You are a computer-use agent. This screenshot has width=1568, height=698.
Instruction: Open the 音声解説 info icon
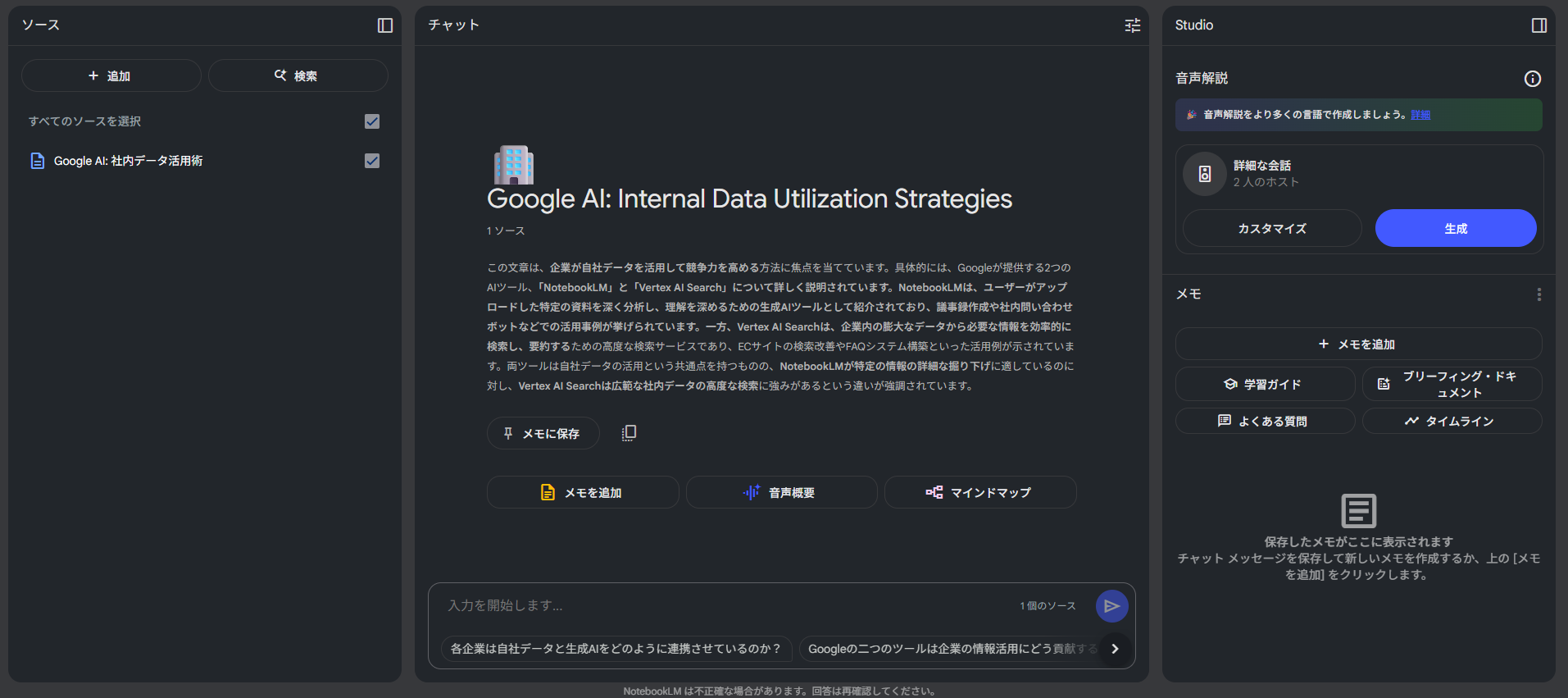point(1533,79)
